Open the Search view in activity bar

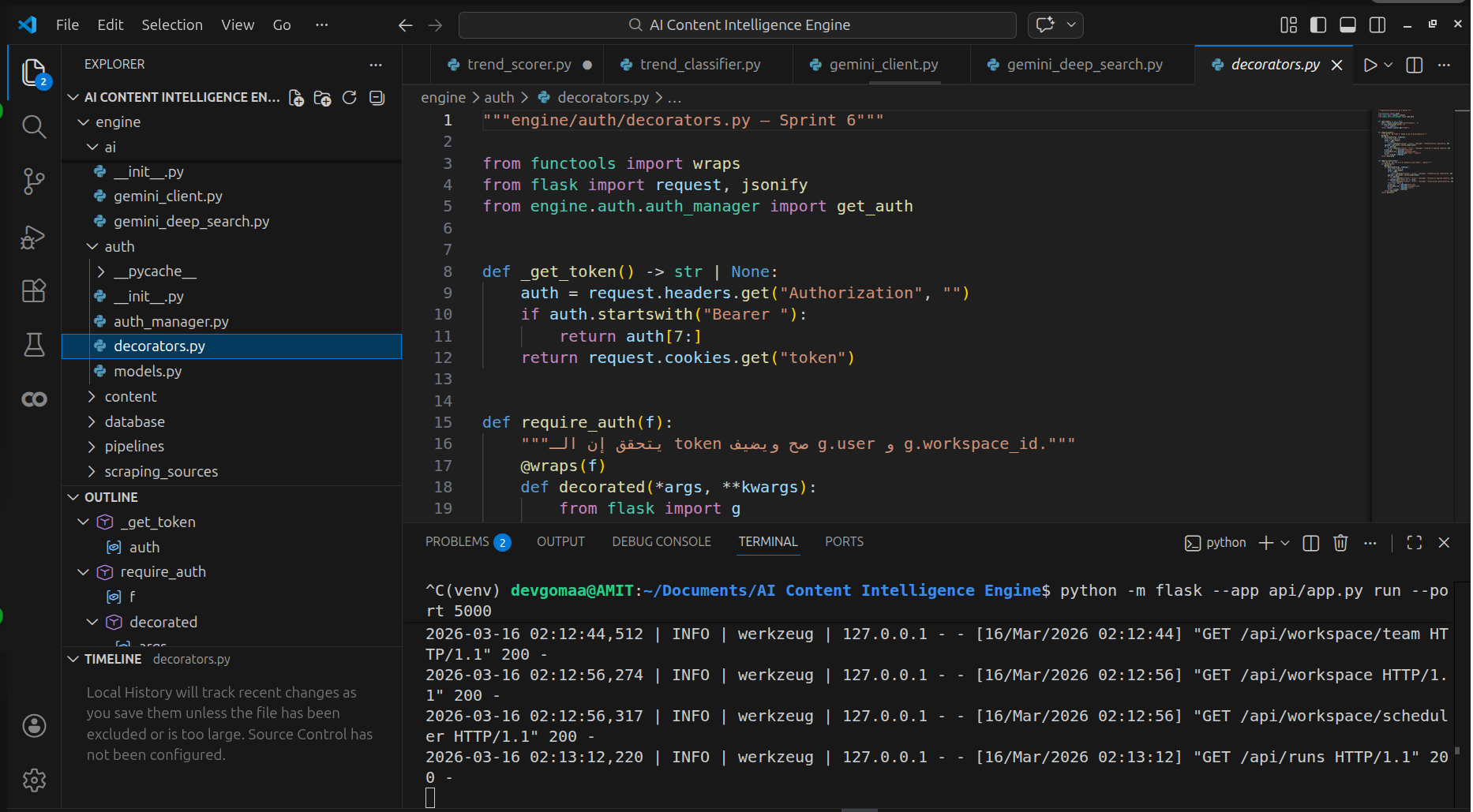click(x=33, y=126)
